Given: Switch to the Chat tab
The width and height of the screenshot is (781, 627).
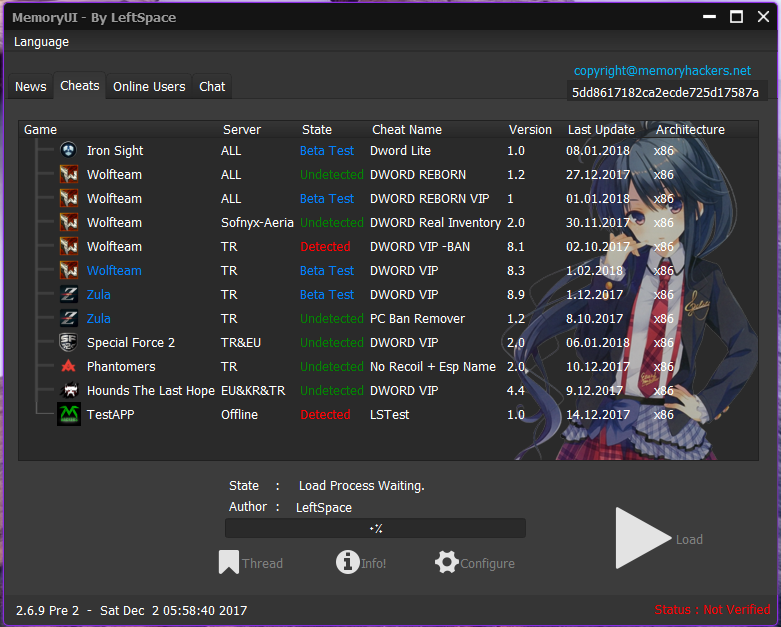Looking at the screenshot, I should click(x=212, y=87).
